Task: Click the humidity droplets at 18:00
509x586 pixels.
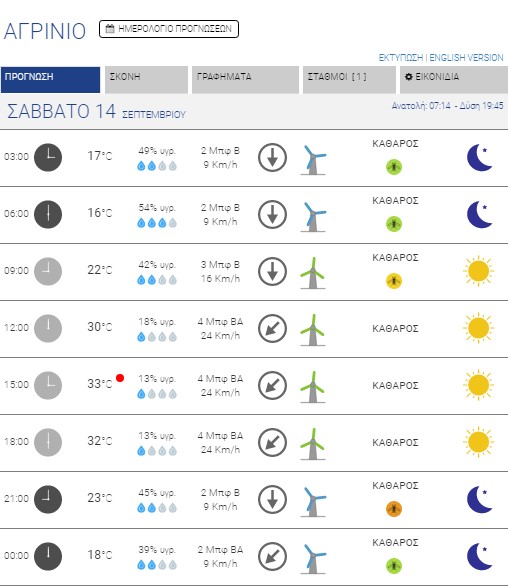Action: (157, 451)
